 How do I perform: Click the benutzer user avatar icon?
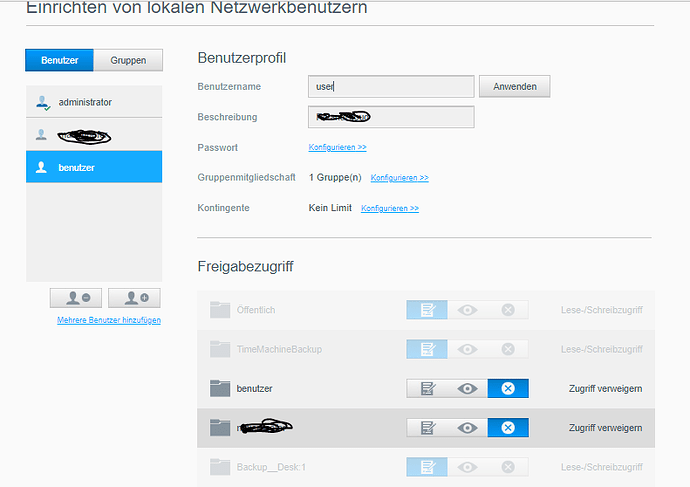pyautogui.click(x=41, y=167)
